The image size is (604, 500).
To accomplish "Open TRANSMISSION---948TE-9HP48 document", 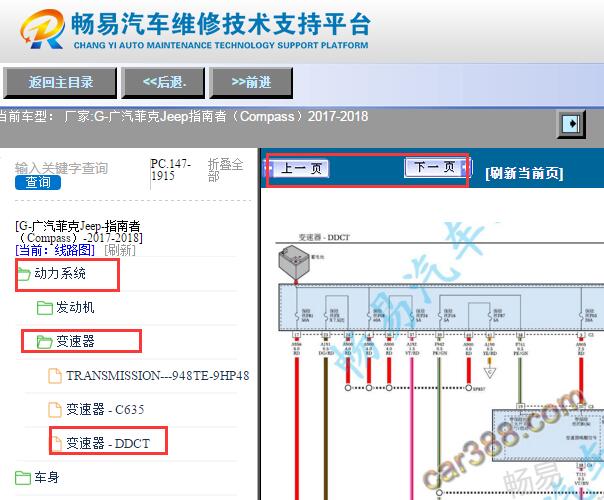I will 158,376.
